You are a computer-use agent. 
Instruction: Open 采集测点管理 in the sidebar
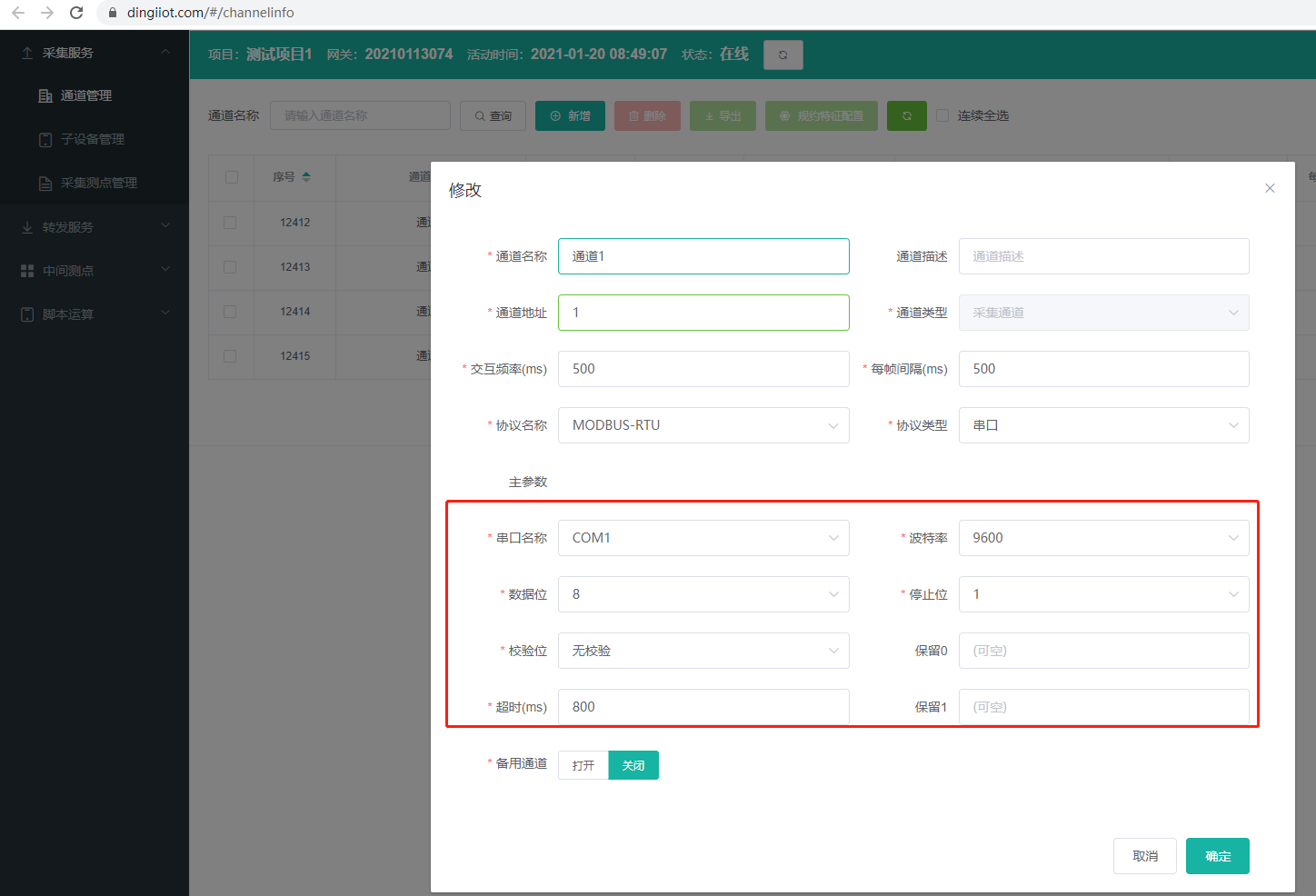point(98,183)
